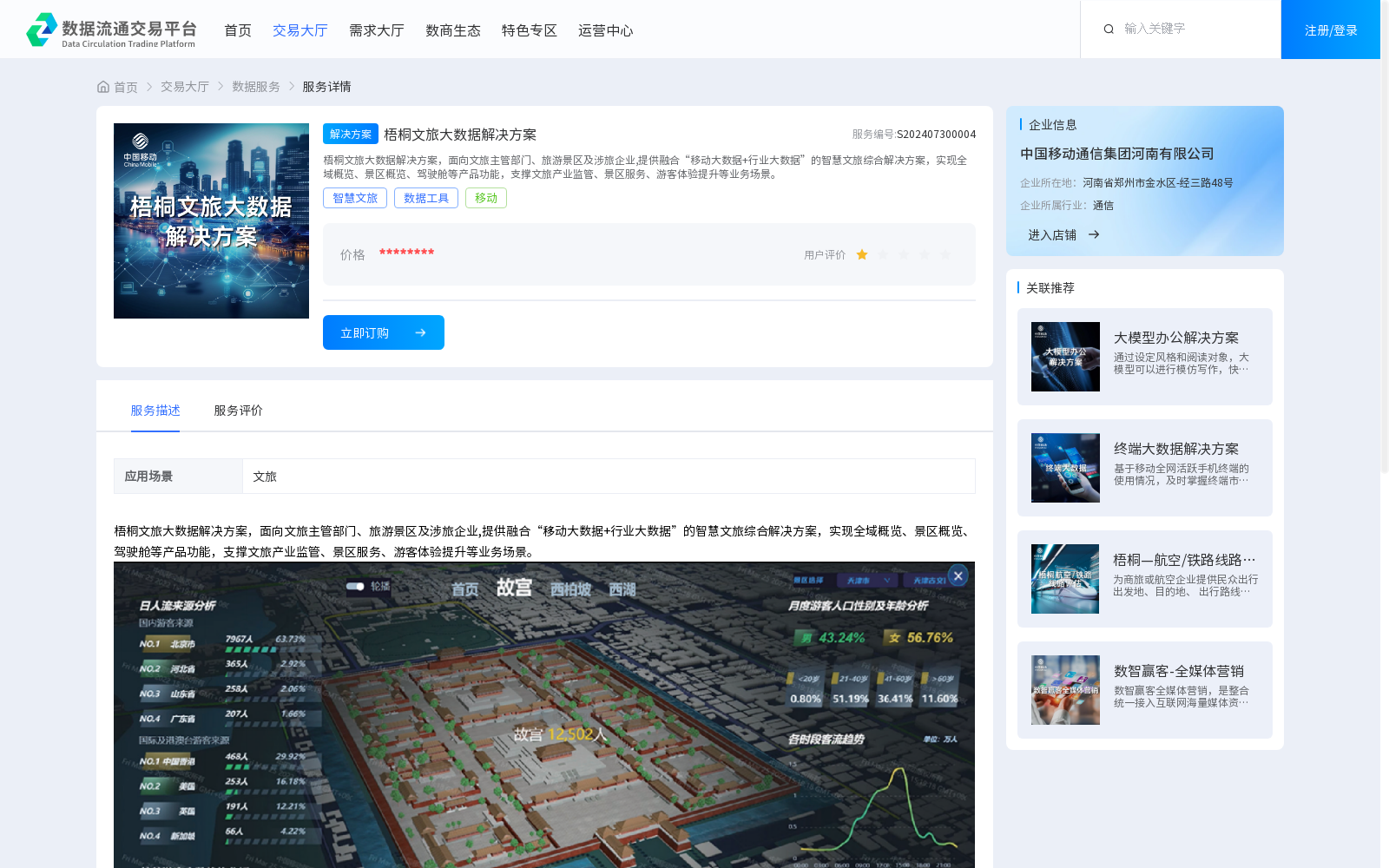
Task: Open the 交易大厅 navigation menu
Action: click(300, 30)
